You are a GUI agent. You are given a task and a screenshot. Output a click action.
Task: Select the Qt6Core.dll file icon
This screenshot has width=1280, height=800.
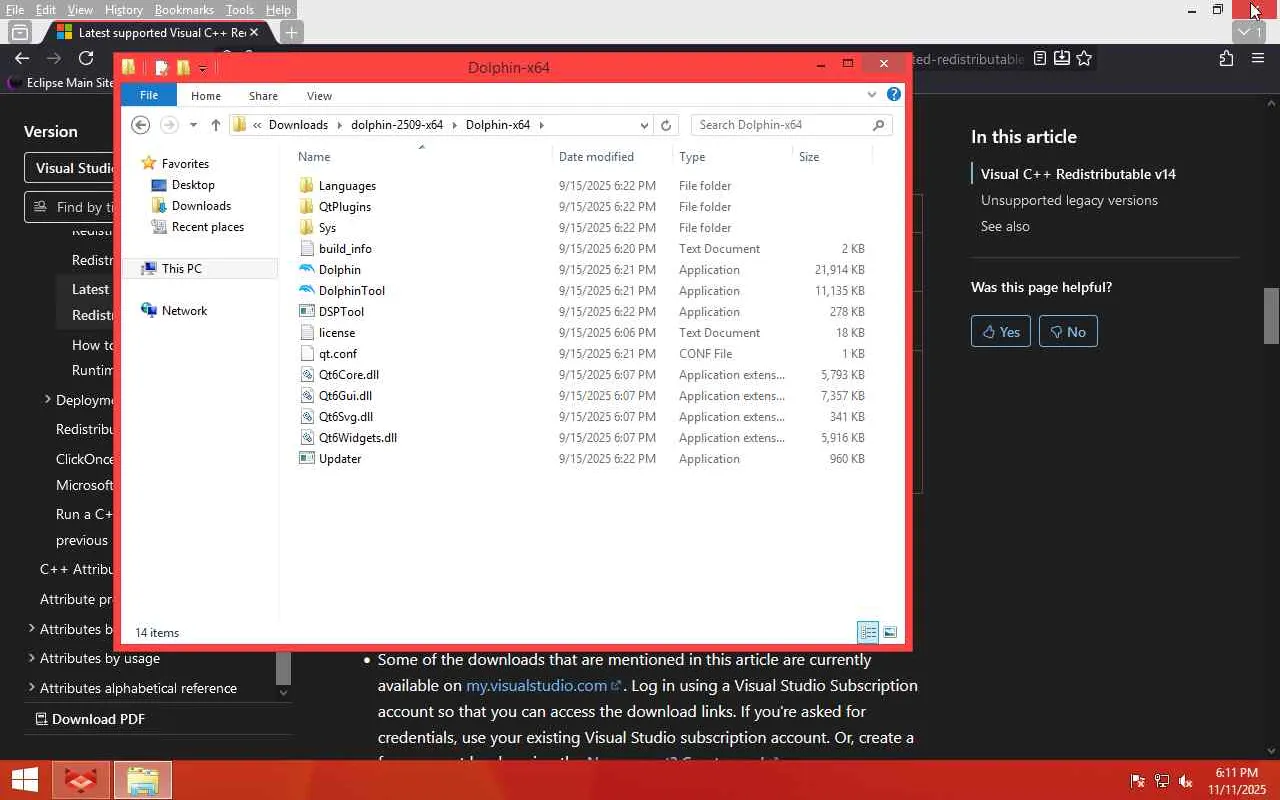pos(307,375)
